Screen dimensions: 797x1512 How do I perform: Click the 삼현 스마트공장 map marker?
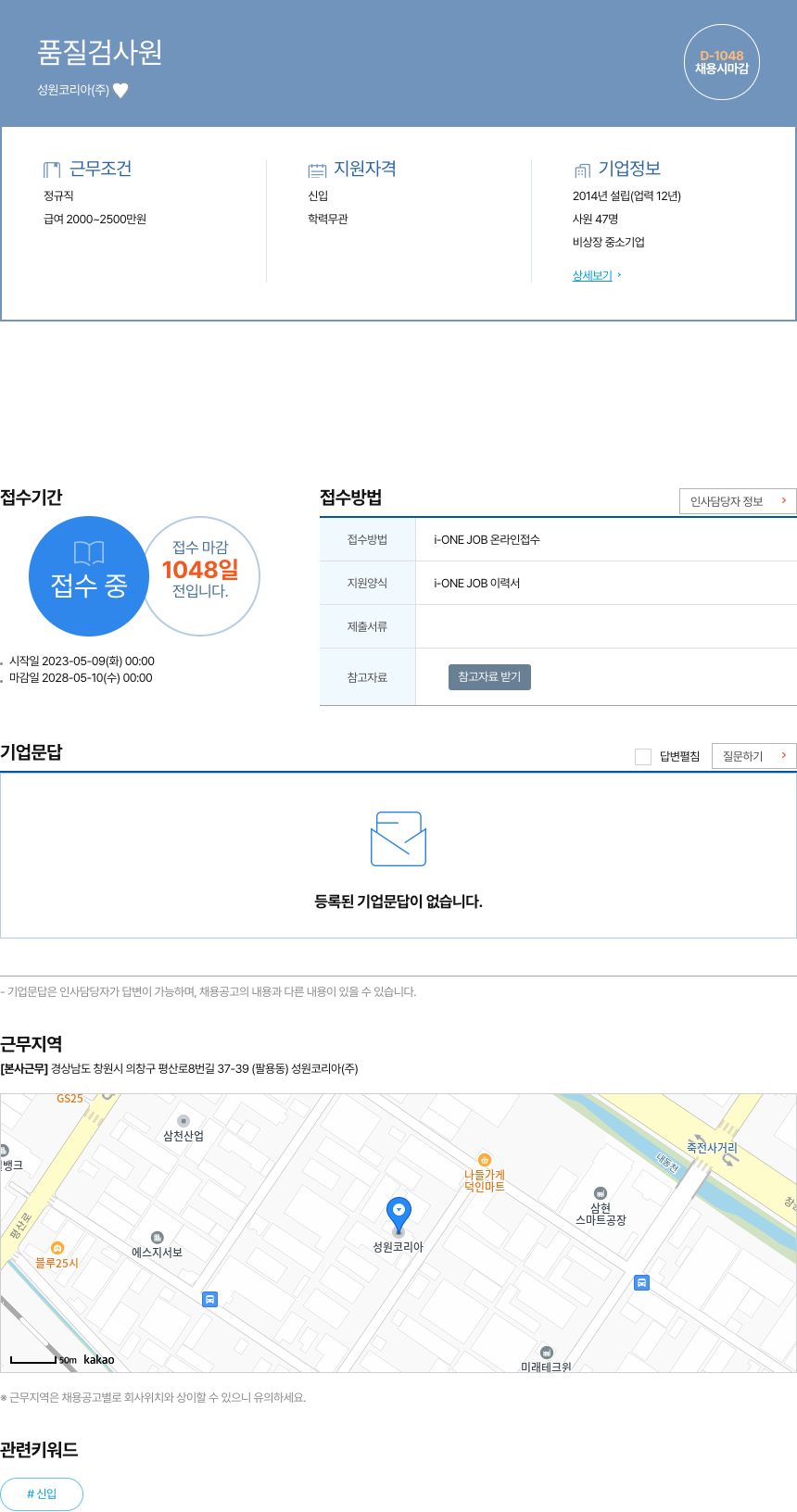[x=601, y=1193]
